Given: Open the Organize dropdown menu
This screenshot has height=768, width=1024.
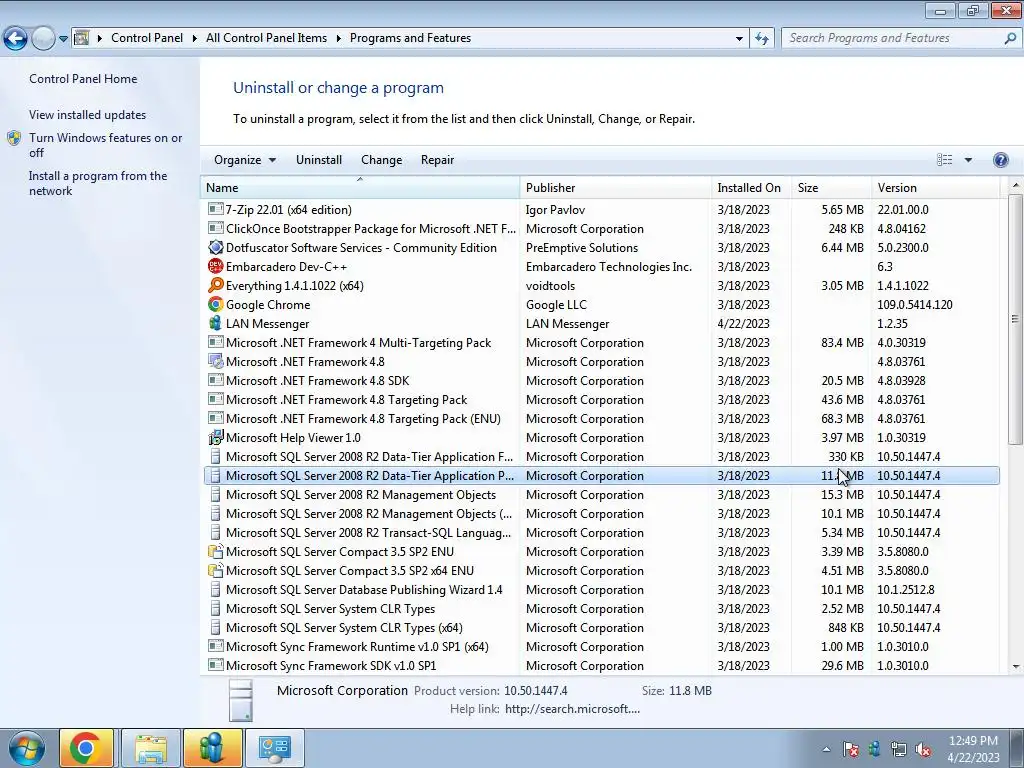Looking at the screenshot, I should pos(245,160).
